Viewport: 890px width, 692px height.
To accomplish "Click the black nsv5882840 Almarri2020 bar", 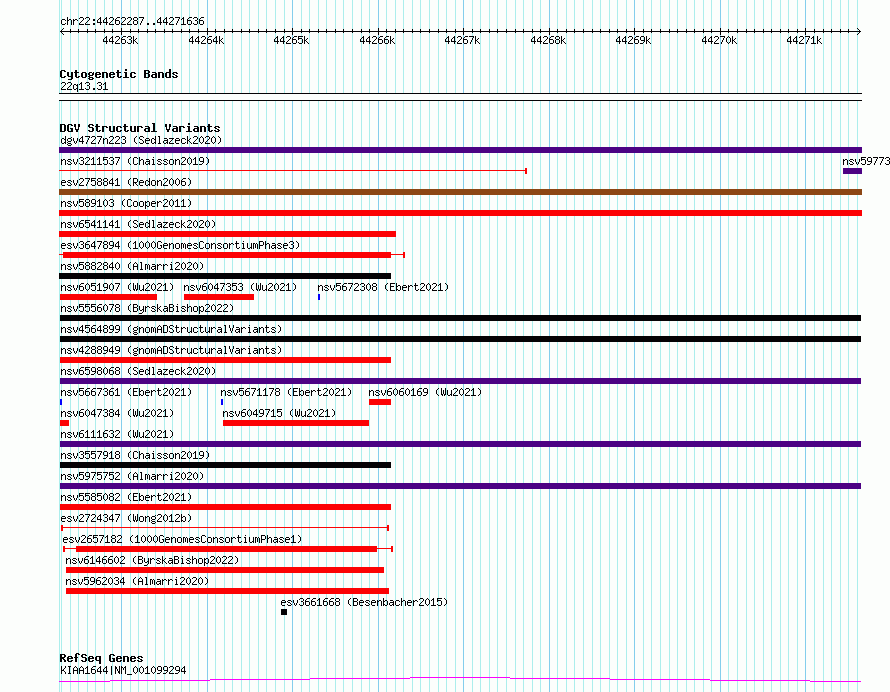I will pyautogui.click(x=225, y=276).
